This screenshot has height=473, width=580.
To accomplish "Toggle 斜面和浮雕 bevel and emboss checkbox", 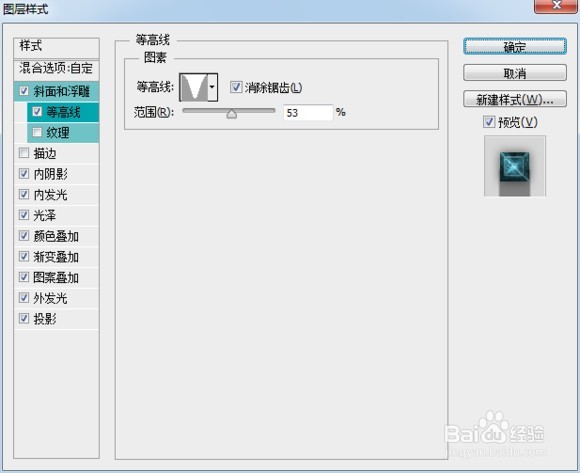I will click(24, 91).
